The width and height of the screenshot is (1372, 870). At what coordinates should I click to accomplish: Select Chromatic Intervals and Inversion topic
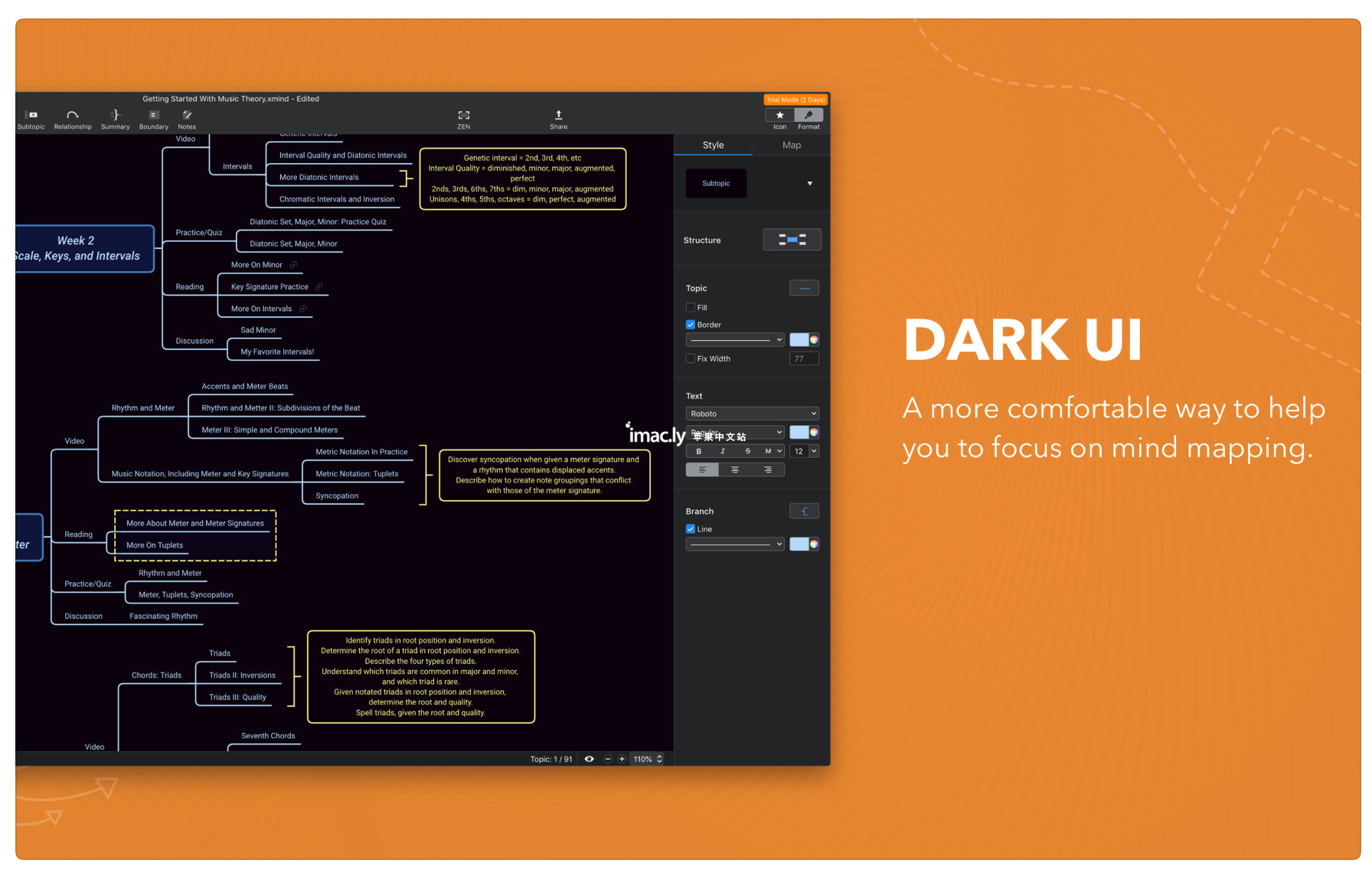[x=337, y=199]
